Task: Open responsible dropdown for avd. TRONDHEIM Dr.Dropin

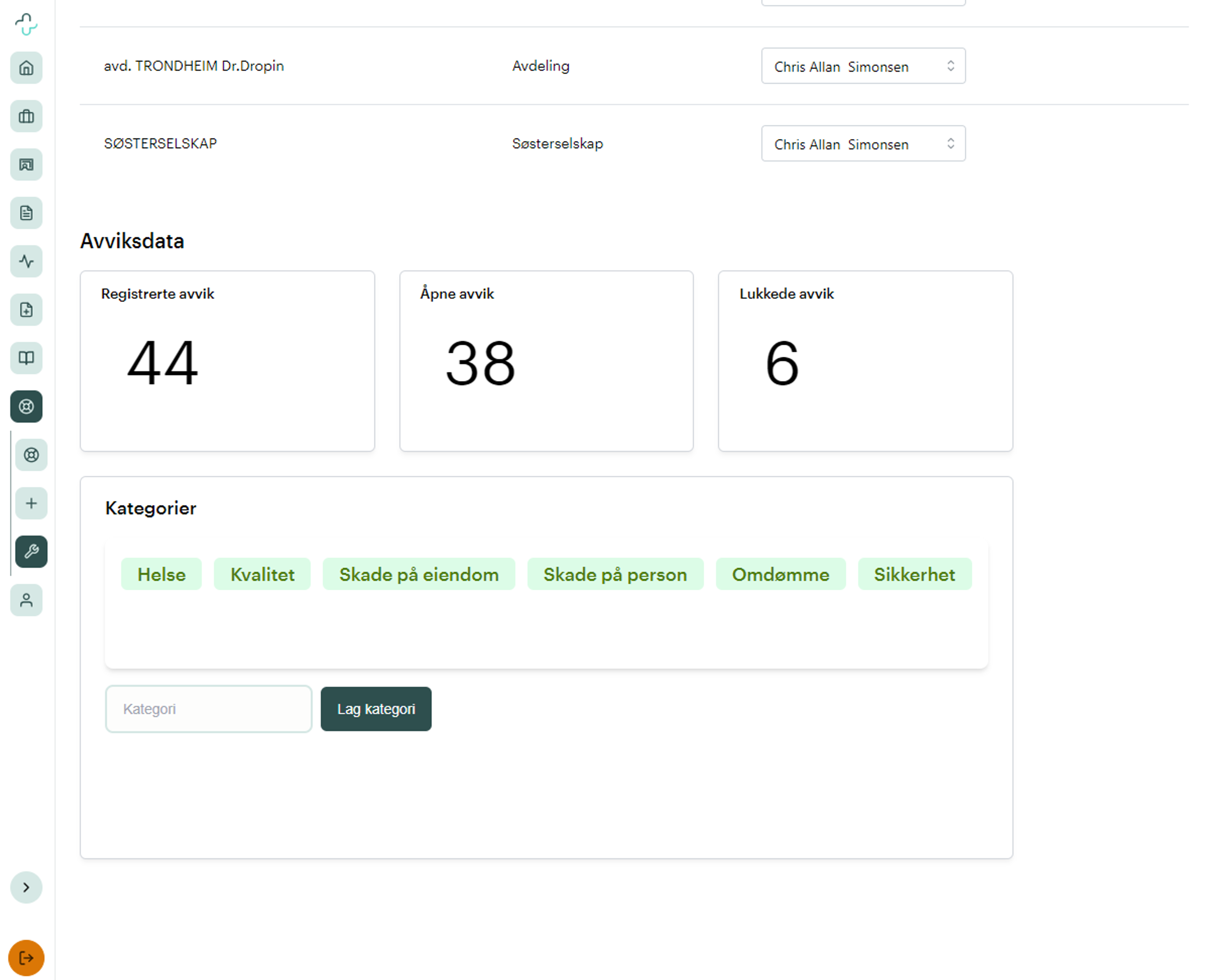Action: (863, 66)
